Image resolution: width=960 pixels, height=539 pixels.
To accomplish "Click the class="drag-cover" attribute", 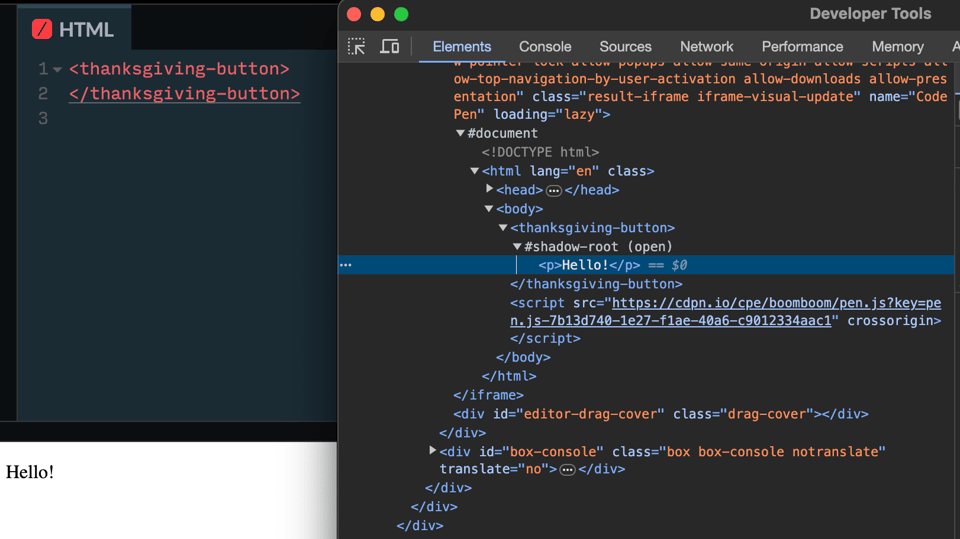I will (743, 414).
